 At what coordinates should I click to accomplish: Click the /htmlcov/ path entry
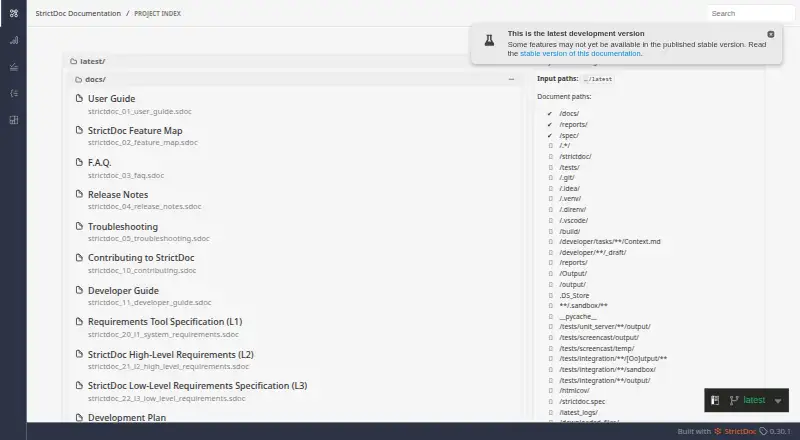pos(574,391)
